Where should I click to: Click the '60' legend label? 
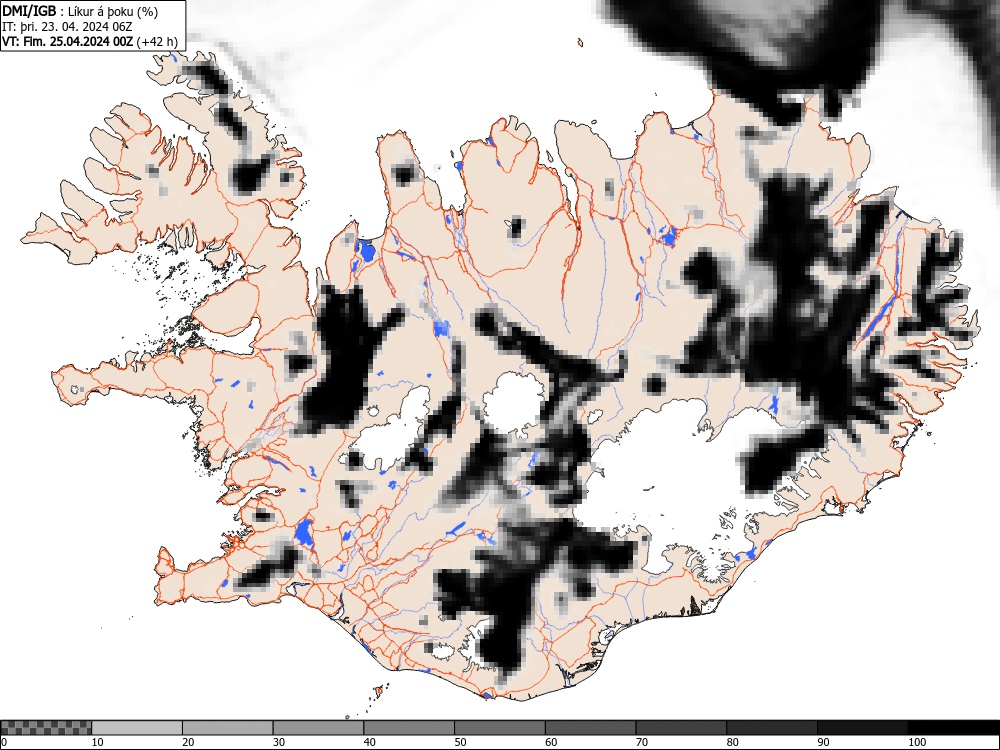click(550, 742)
